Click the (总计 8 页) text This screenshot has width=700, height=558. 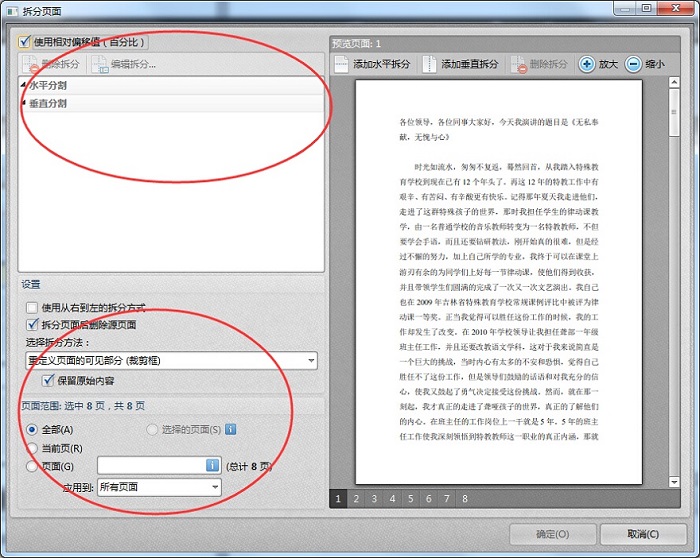coord(249,466)
